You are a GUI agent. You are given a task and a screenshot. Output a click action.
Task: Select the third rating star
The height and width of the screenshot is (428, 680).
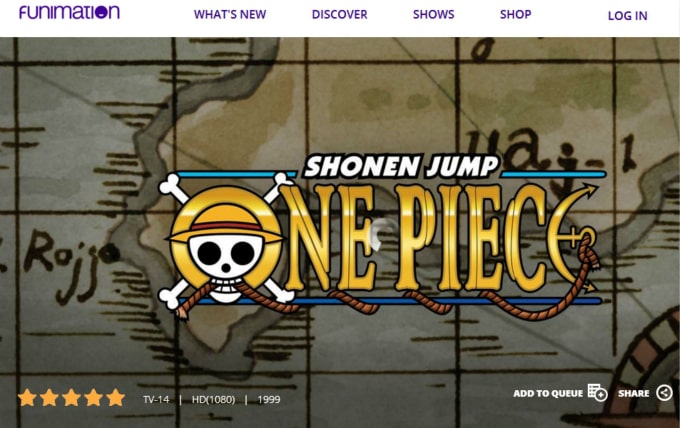(x=71, y=398)
